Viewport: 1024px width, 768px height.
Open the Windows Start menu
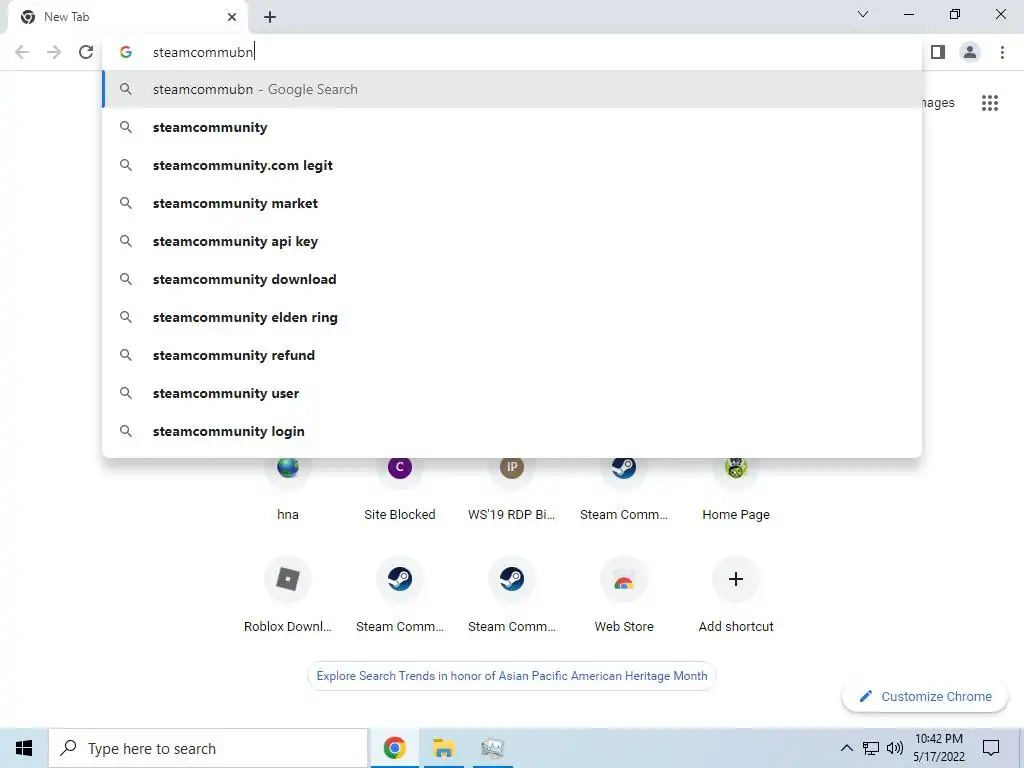(24, 748)
